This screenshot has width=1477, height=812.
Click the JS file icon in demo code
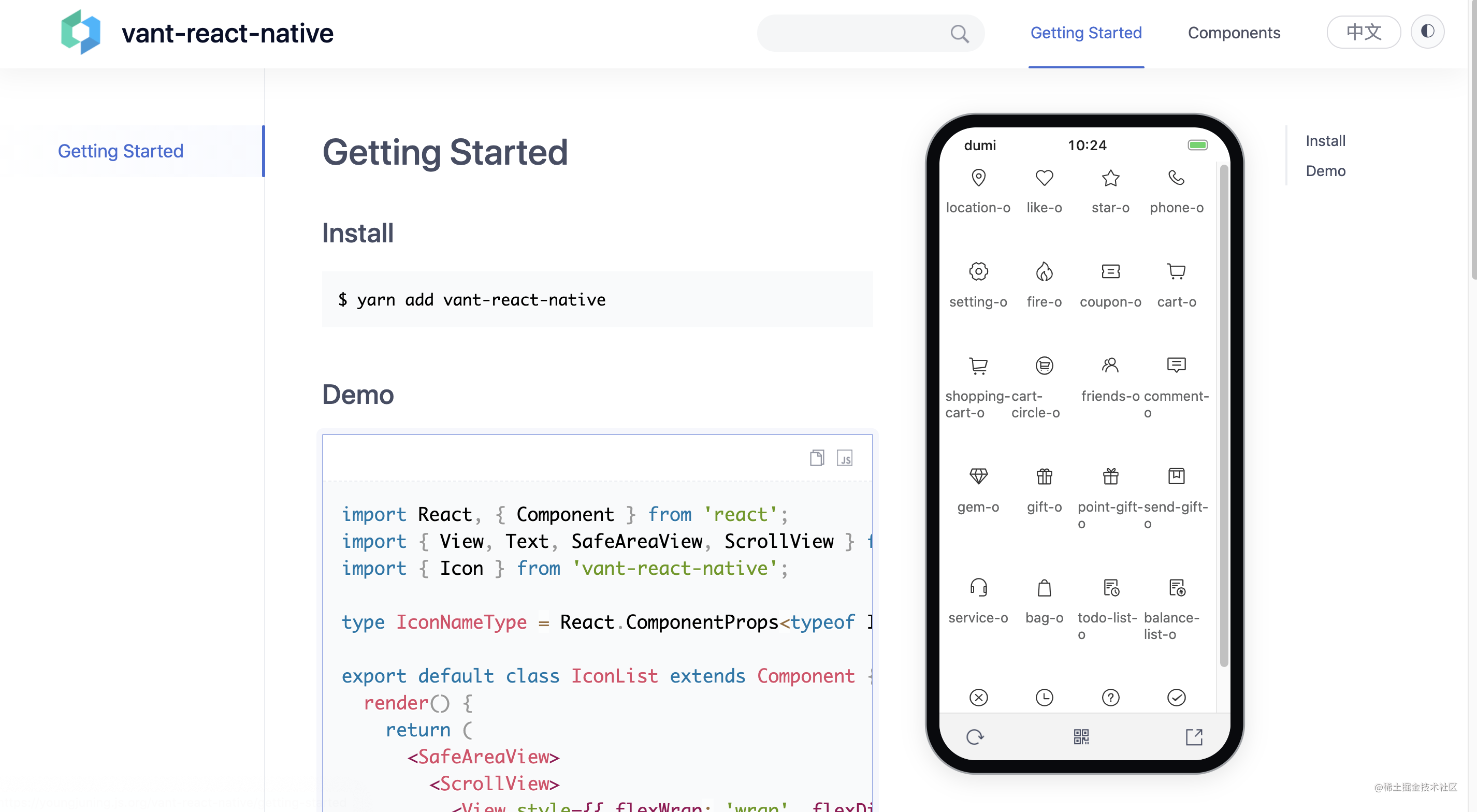[x=845, y=458]
